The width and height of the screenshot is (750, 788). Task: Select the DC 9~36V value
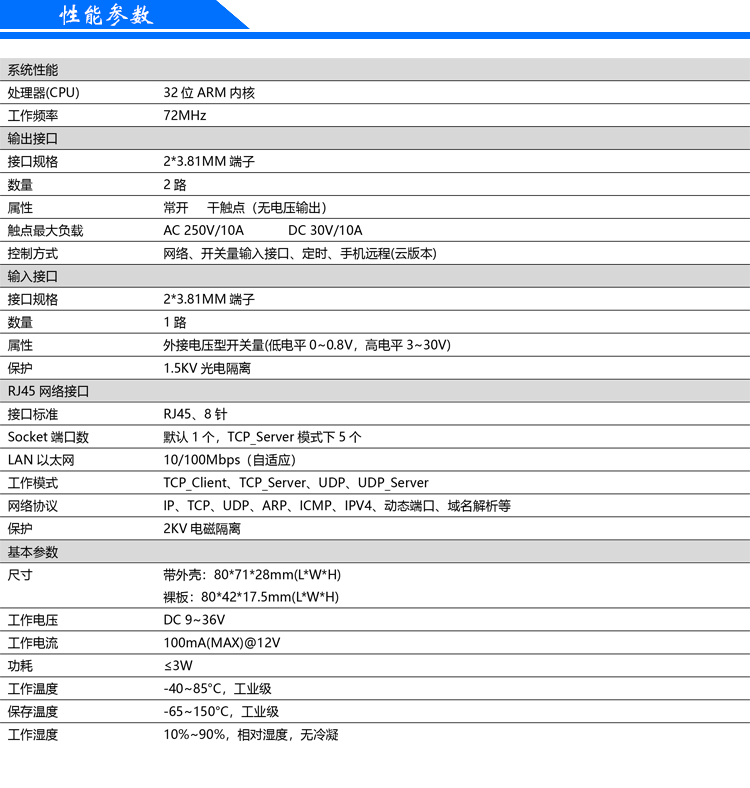[x=194, y=621]
